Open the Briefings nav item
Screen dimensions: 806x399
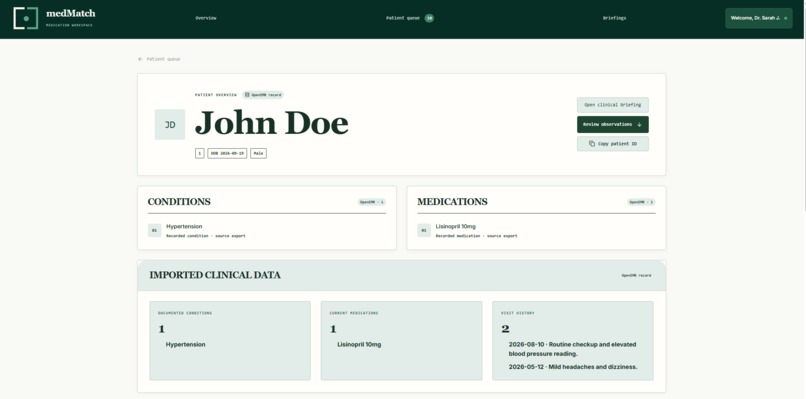tap(614, 18)
